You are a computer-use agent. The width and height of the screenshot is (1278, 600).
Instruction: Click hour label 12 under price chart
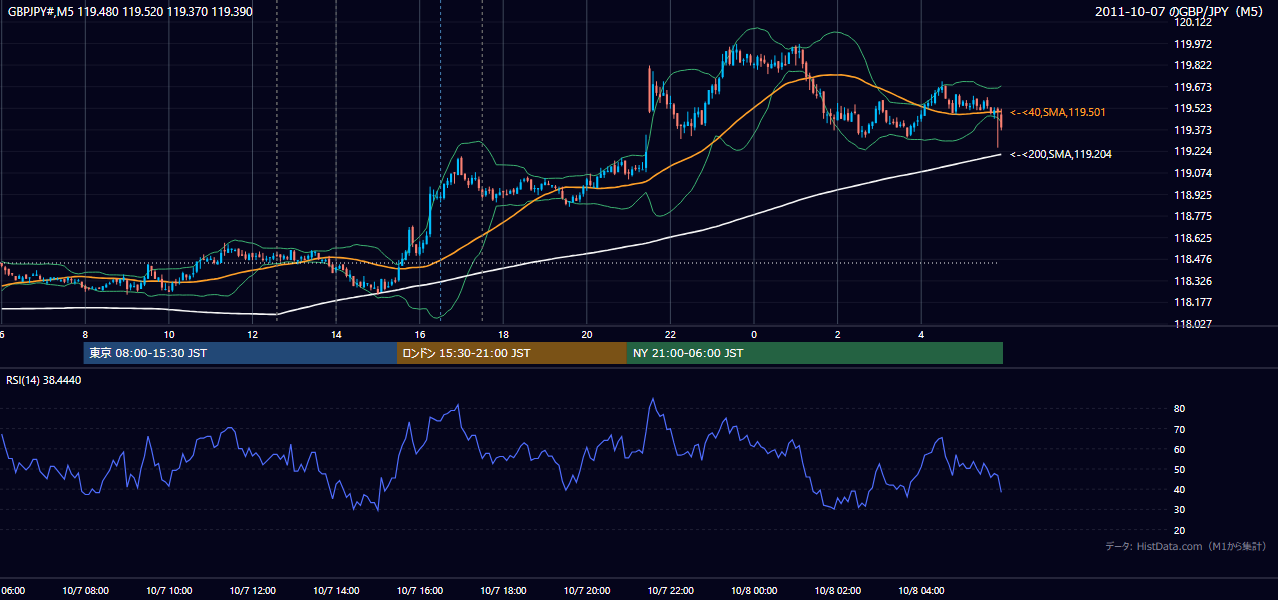(x=252, y=335)
